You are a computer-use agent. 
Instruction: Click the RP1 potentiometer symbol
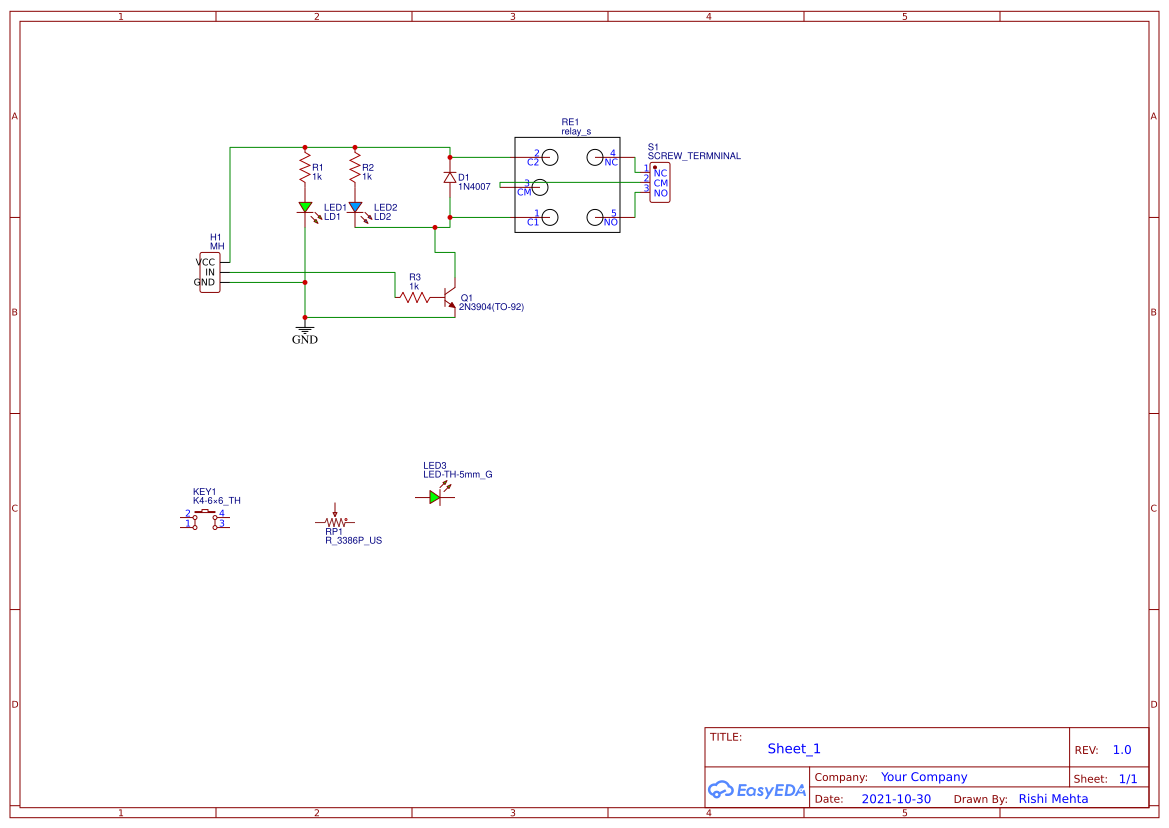[335, 522]
